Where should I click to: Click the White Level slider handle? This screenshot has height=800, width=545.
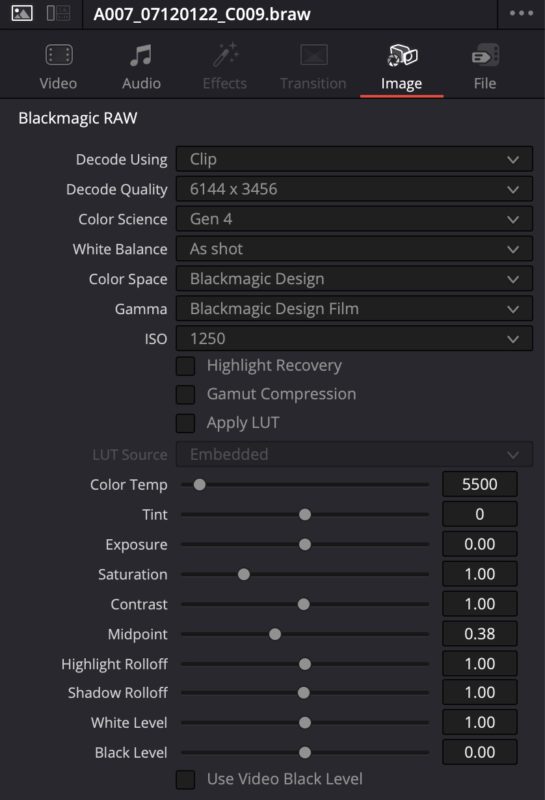click(x=305, y=722)
